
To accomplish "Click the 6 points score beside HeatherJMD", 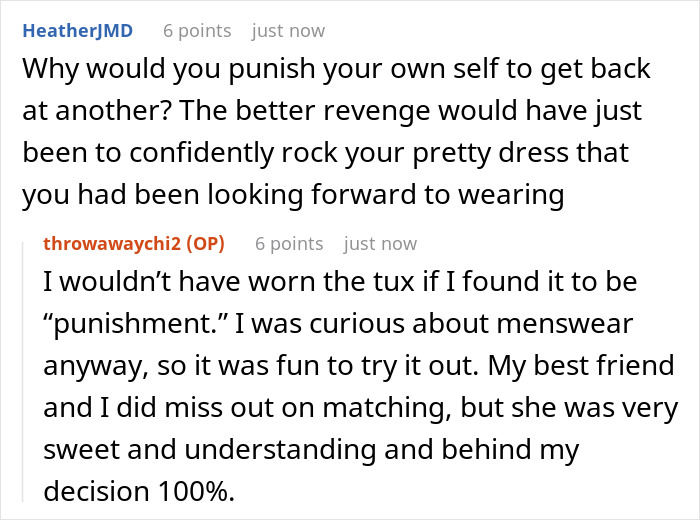I will (197, 31).
